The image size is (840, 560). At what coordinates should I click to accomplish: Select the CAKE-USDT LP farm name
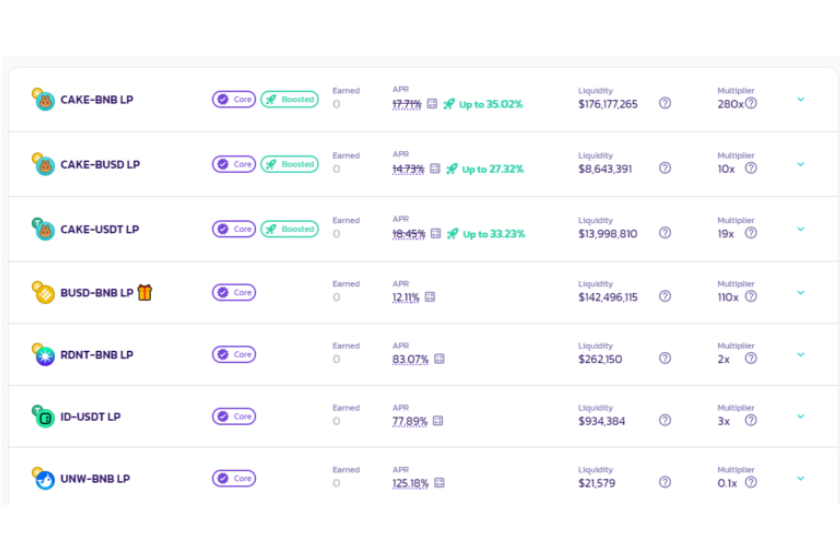pyautogui.click(x=99, y=229)
